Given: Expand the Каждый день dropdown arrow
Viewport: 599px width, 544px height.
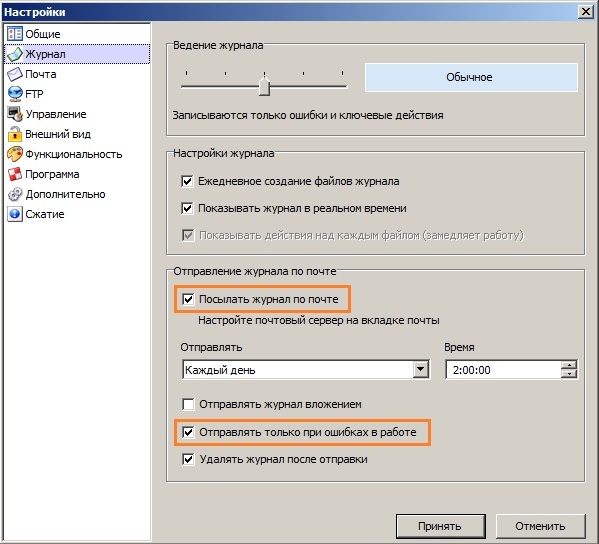Looking at the screenshot, I should pyautogui.click(x=421, y=369).
